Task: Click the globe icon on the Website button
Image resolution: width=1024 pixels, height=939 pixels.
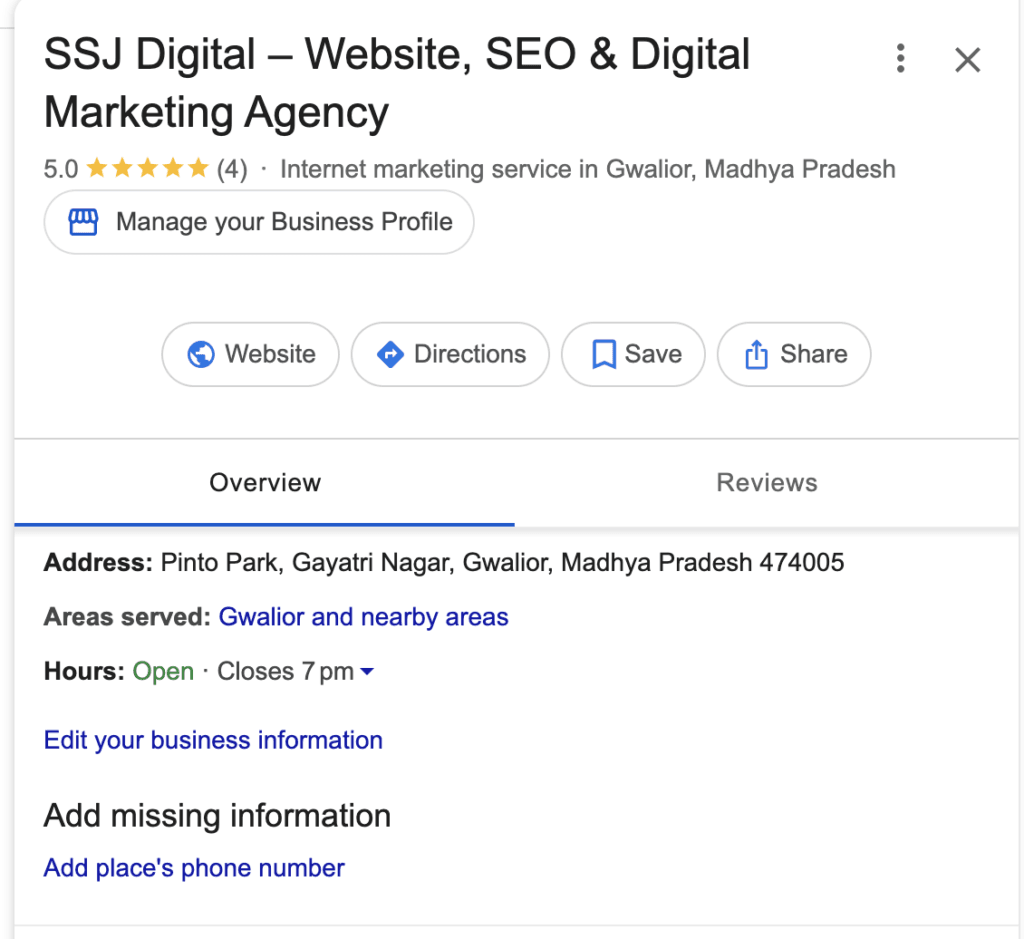Action: (x=201, y=354)
